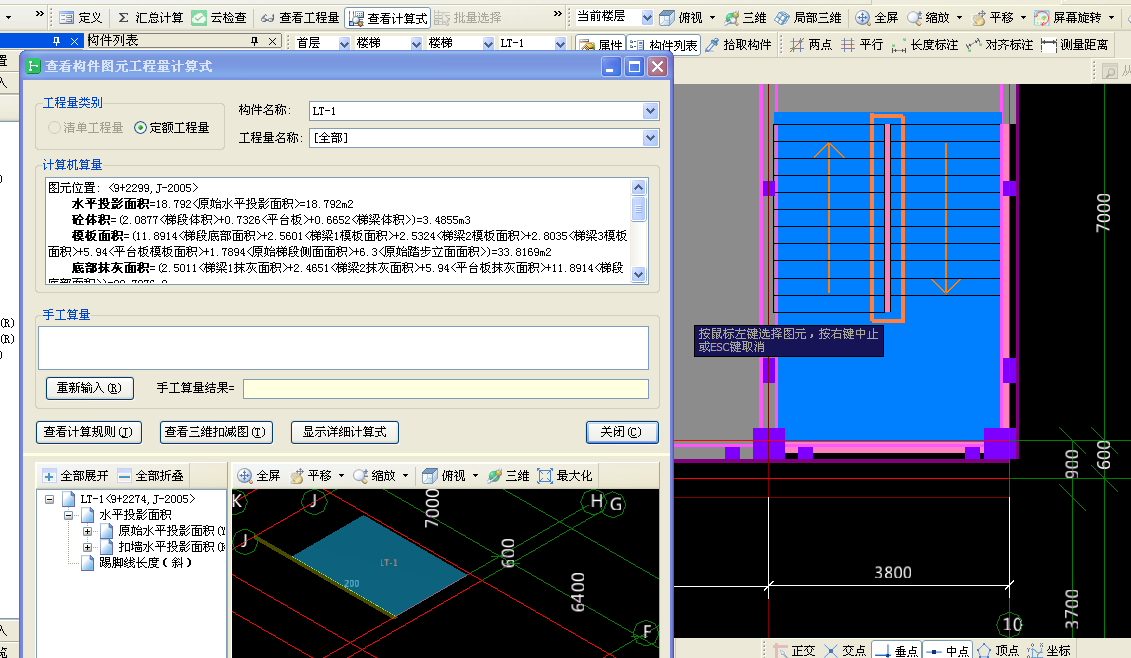Collapse all tree nodes with 全部折叠
The height and width of the screenshot is (658, 1131).
pos(150,475)
